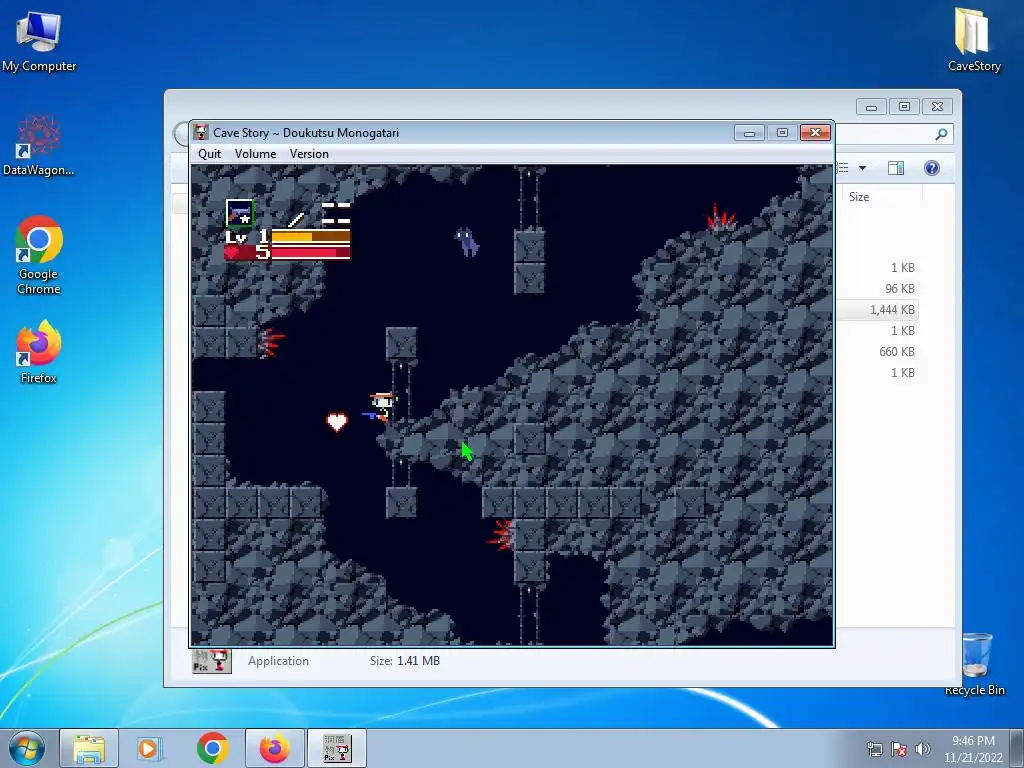Toggle the Explorer preview pane button
Viewport: 1024px width, 768px height.
[x=896, y=168]
